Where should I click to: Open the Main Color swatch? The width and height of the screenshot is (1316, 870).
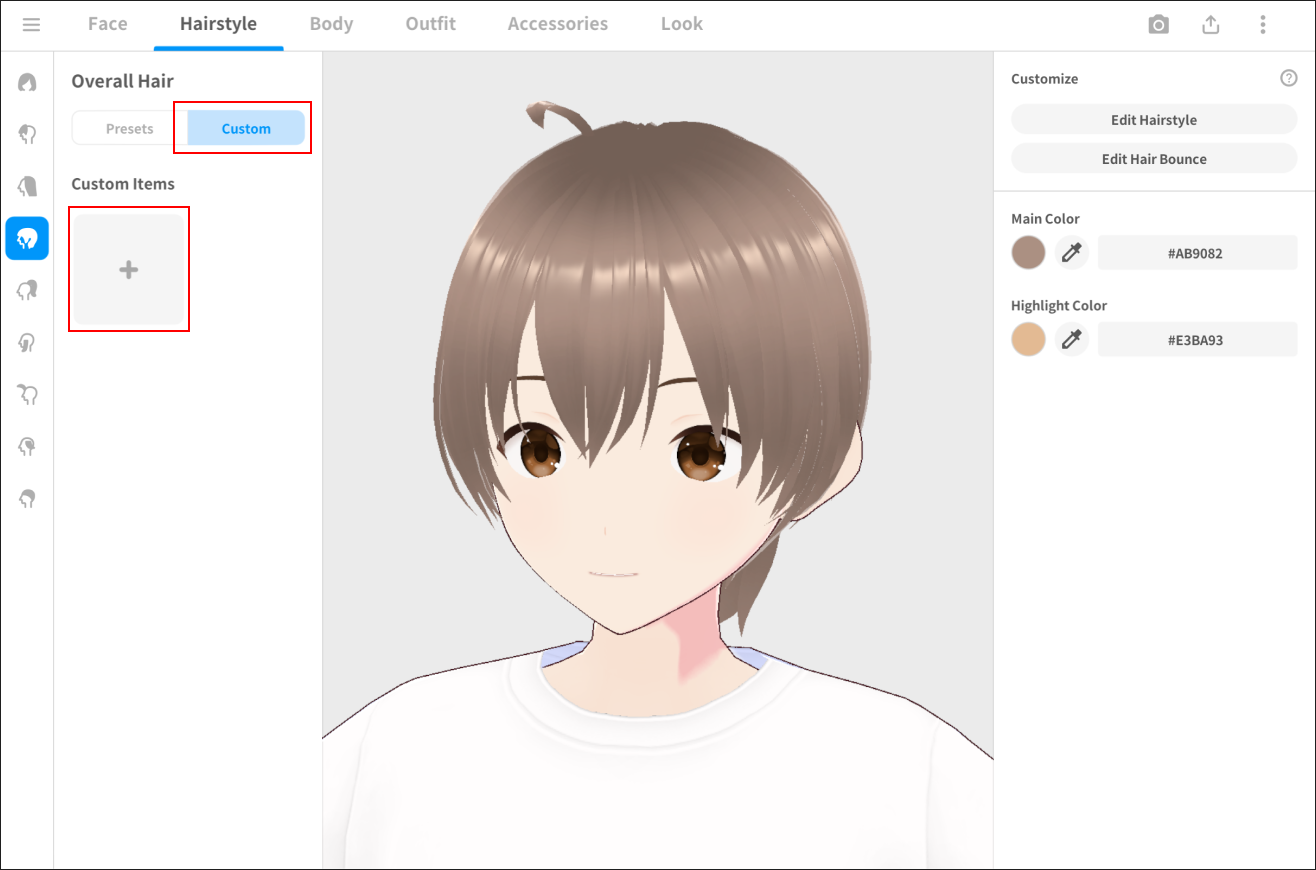[x=1028, y=253]
